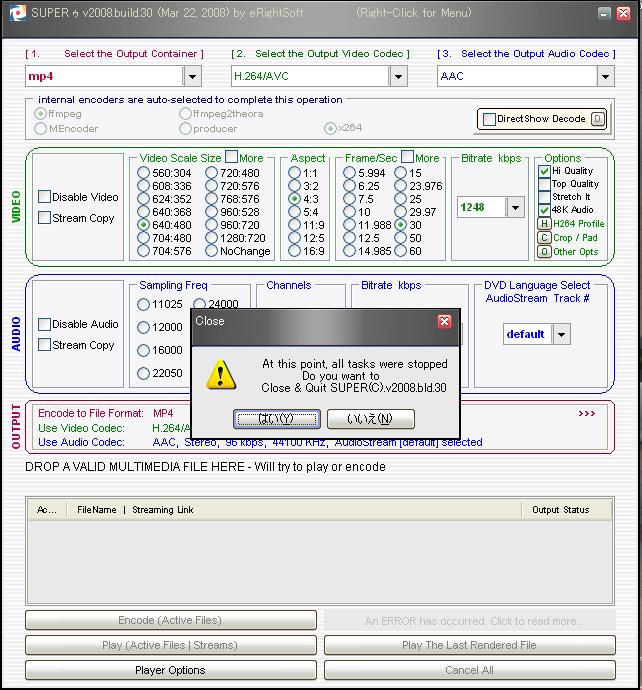Select 768:576 video scale size

point(211,199)
